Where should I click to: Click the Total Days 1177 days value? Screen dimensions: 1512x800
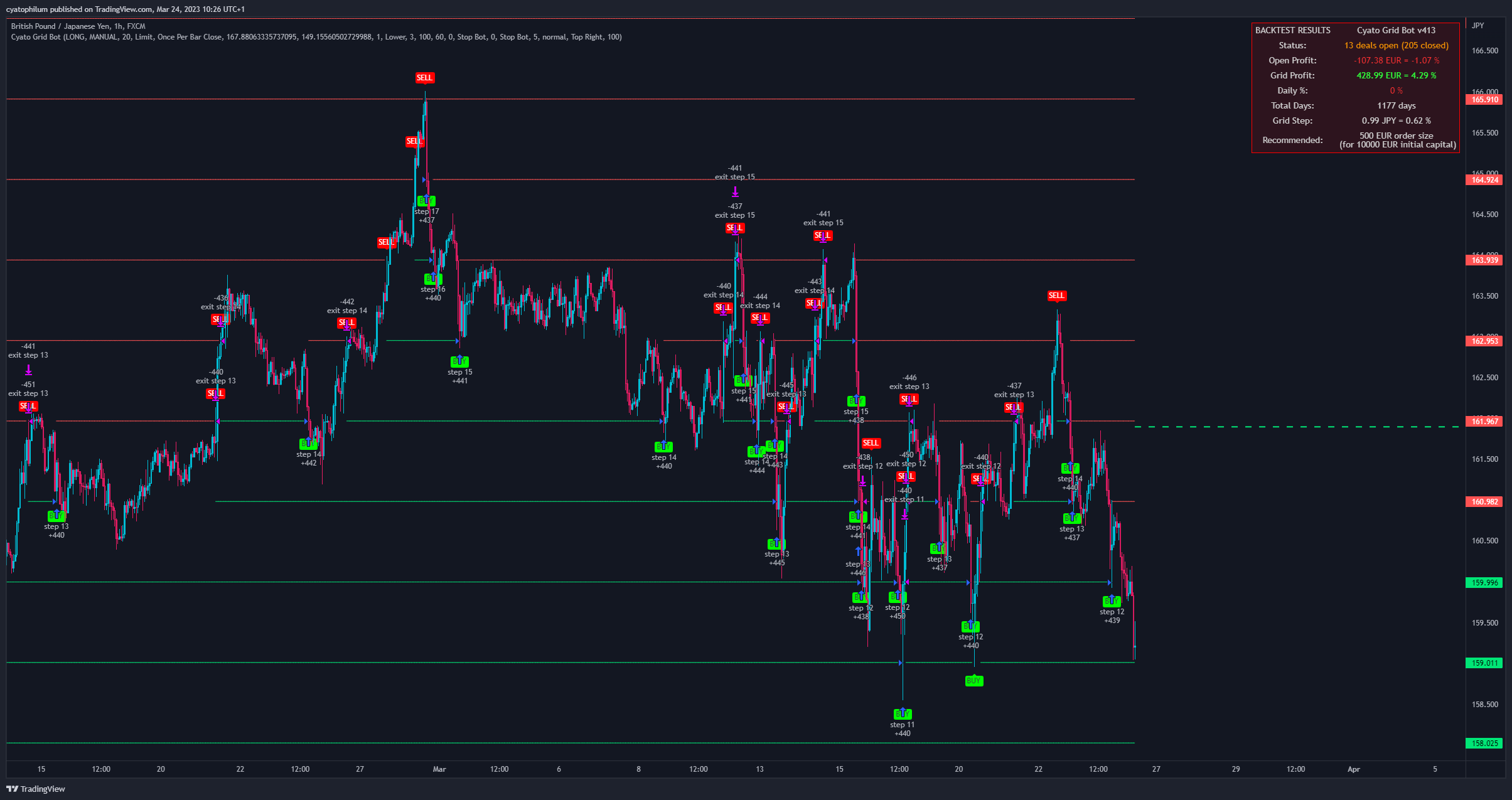(x=1396, y=105)
